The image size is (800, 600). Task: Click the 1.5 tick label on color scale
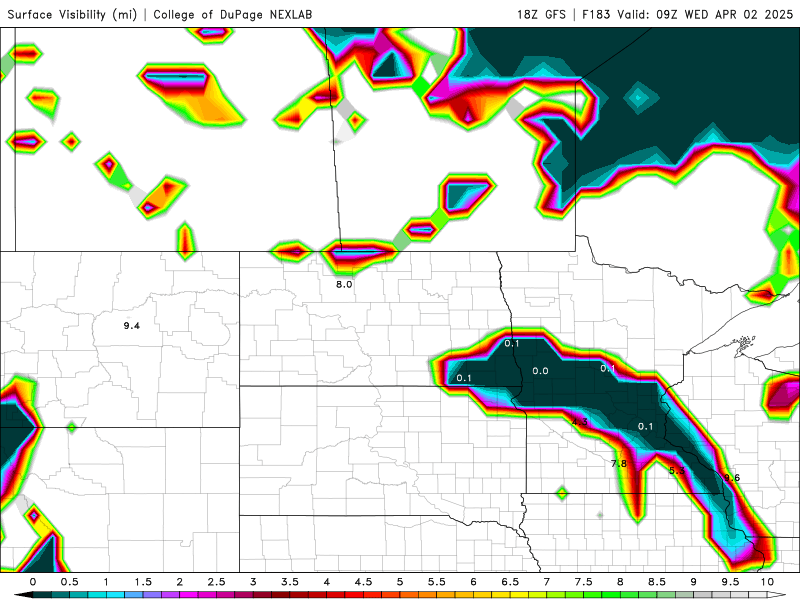pyautogui.click(x=143, y=582)
